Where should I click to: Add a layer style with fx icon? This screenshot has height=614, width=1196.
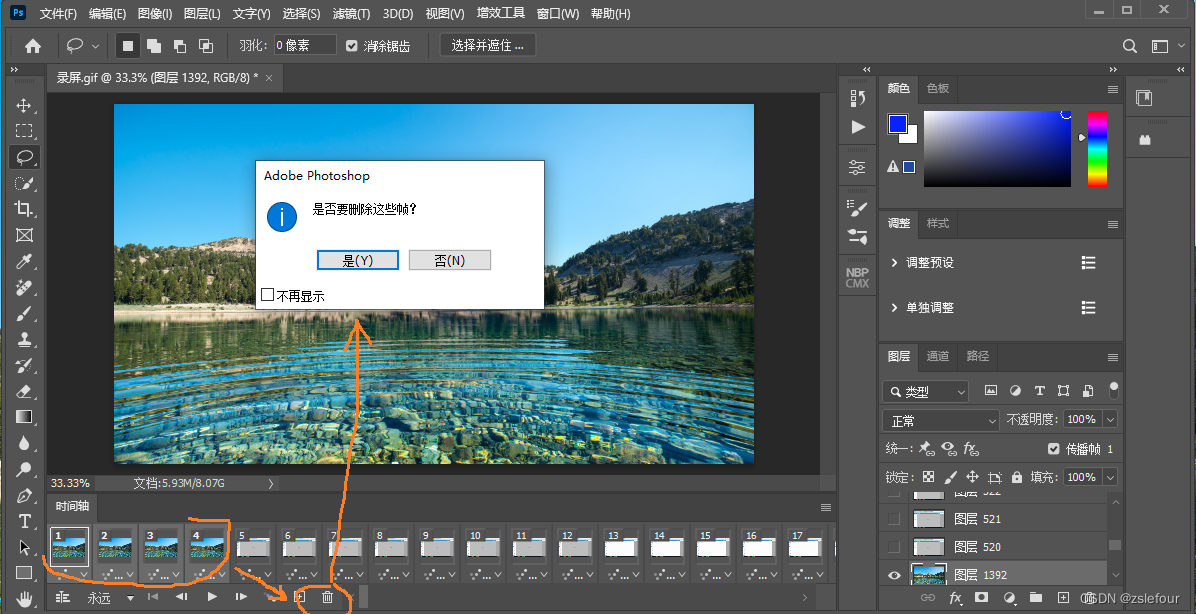coord(954,597)
